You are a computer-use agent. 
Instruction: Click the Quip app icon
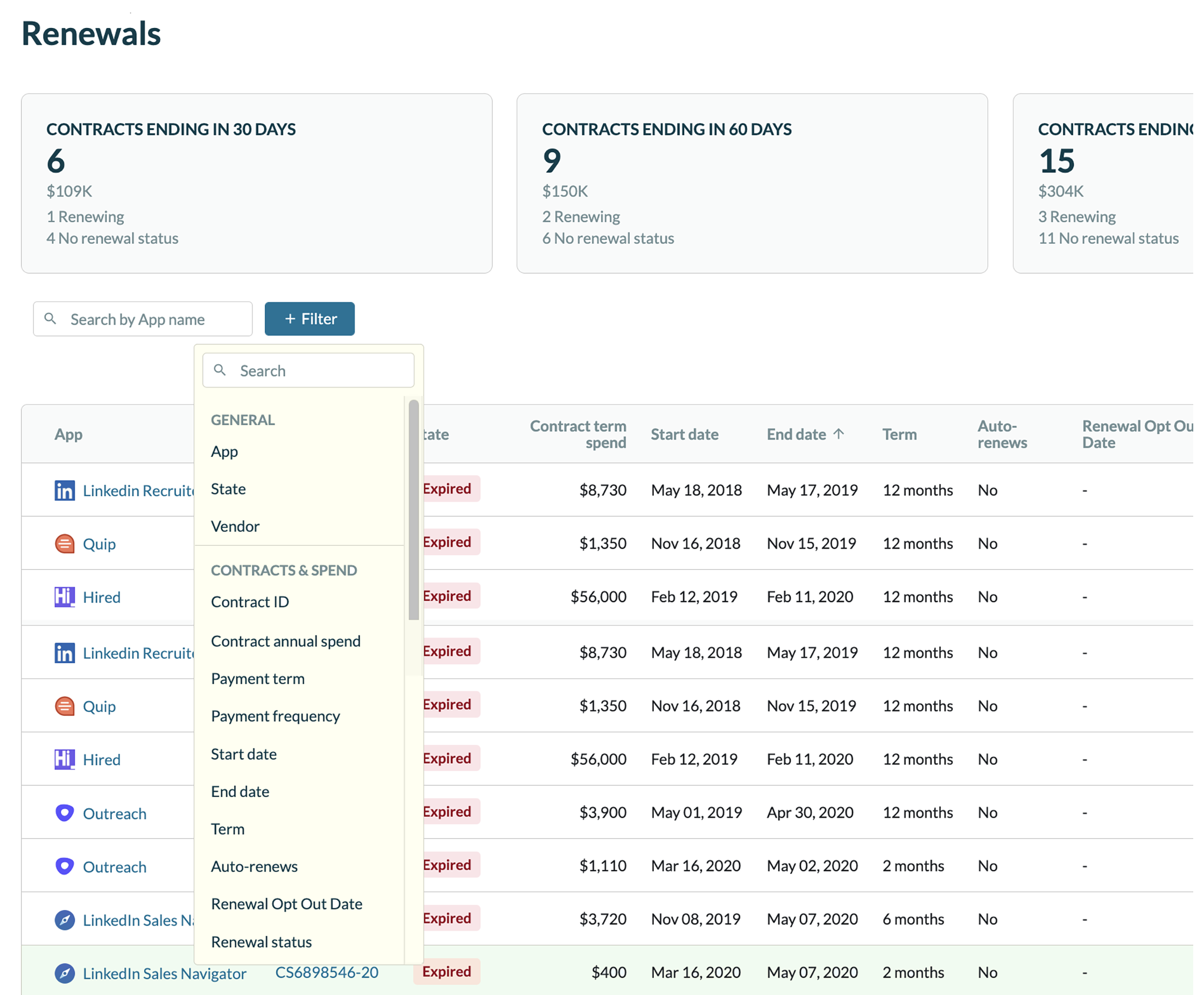[64, 544]
